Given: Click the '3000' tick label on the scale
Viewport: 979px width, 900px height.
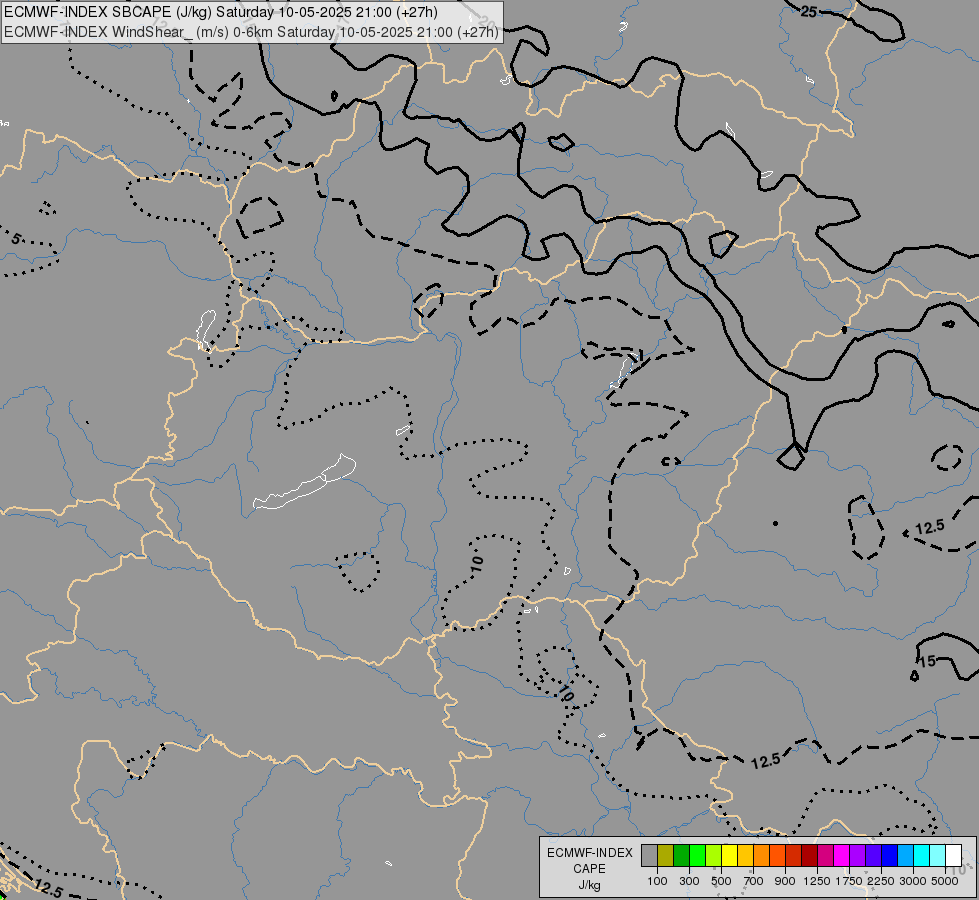Looking at the screenshot, I should 913,881.
